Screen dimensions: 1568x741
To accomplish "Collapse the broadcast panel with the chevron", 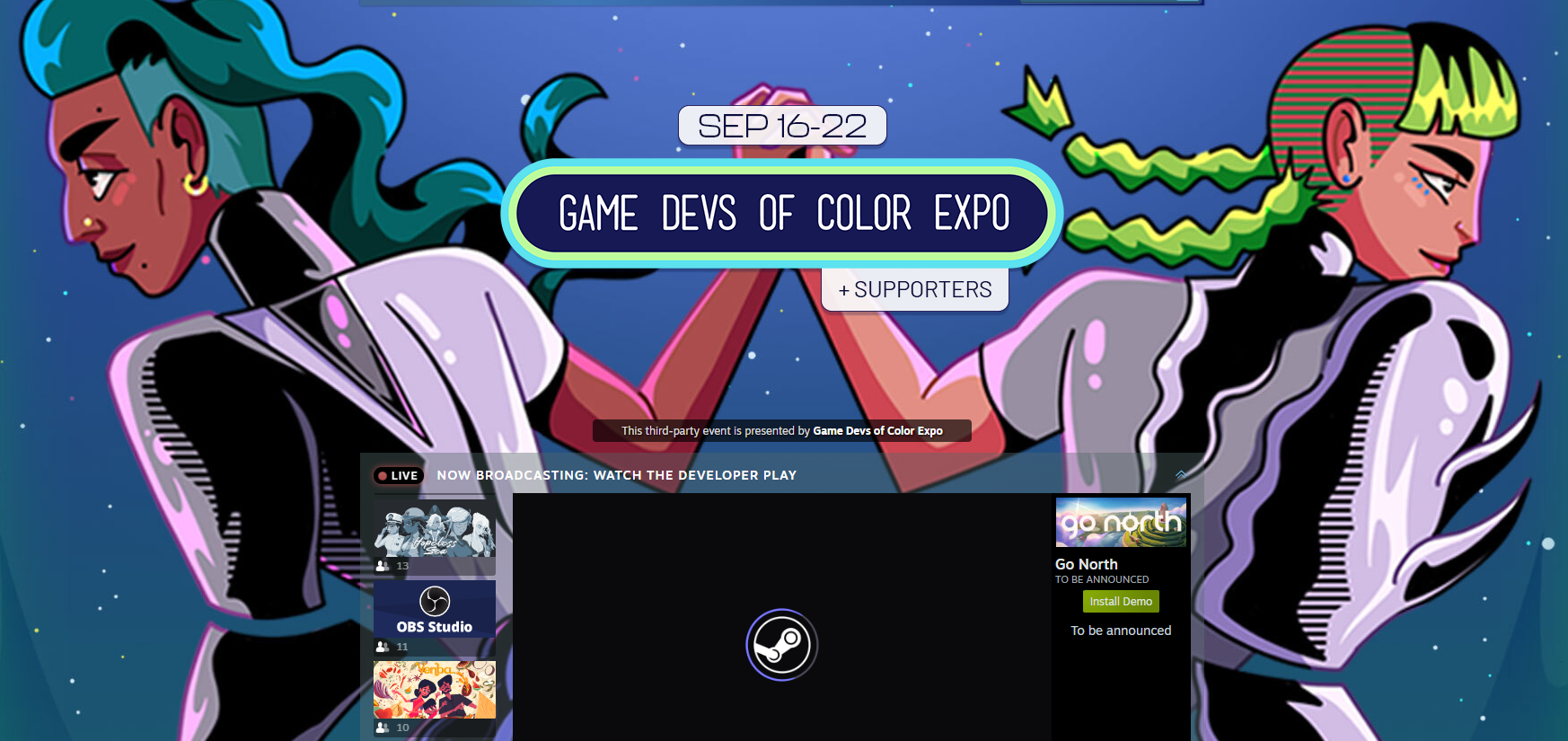I will click(1181, 474).
